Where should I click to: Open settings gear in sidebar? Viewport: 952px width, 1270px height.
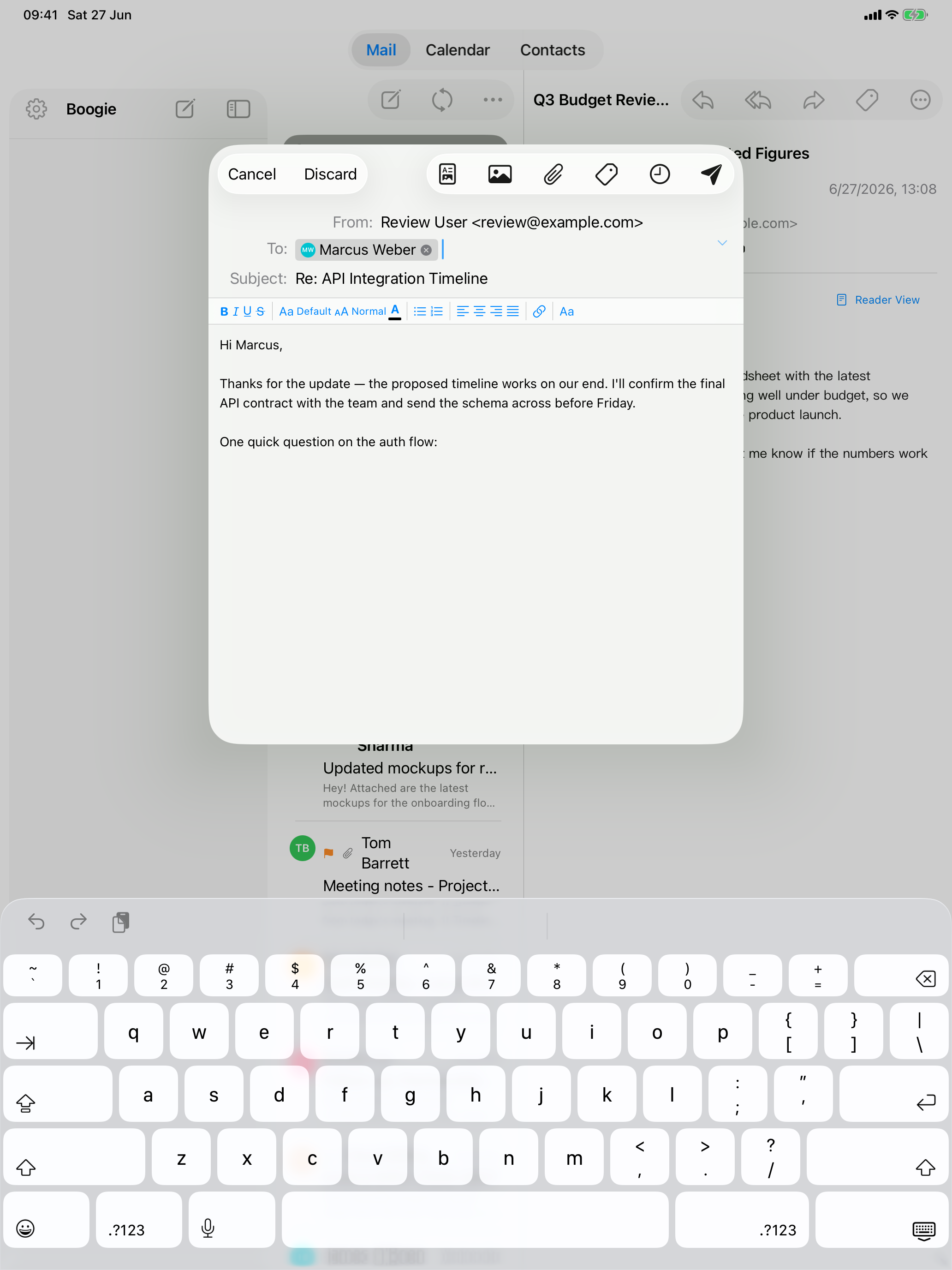click(x=36, y=109)
